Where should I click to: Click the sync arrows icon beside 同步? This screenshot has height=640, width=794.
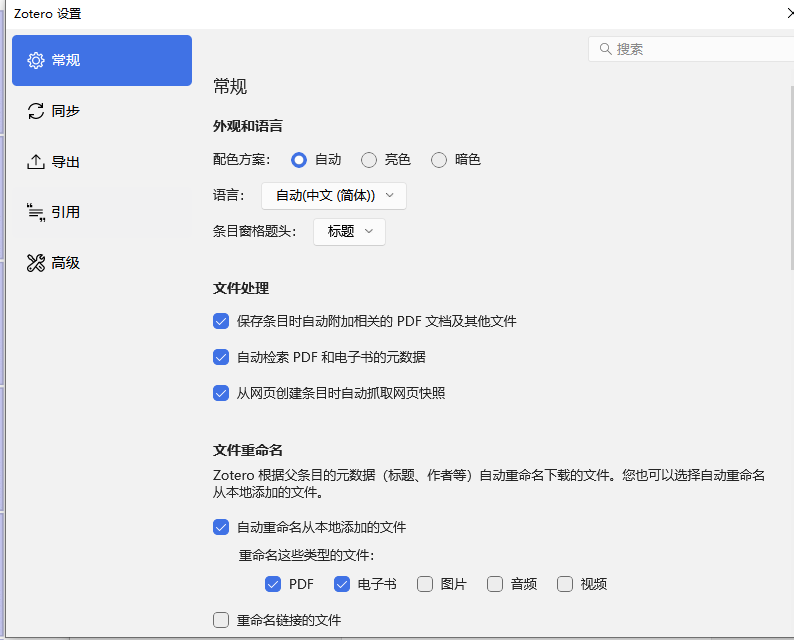(x=35, y=111)
